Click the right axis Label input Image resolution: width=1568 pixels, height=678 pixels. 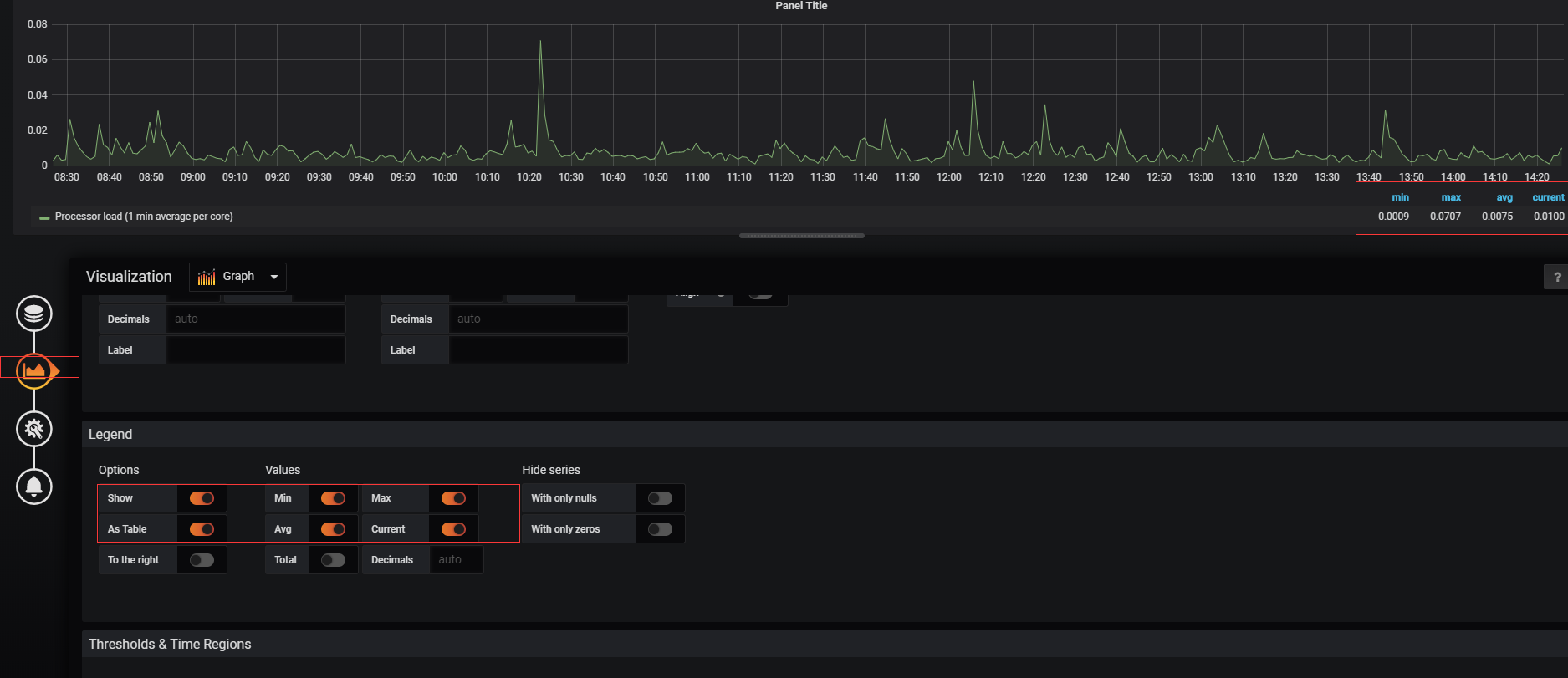(x=539, y=350)
